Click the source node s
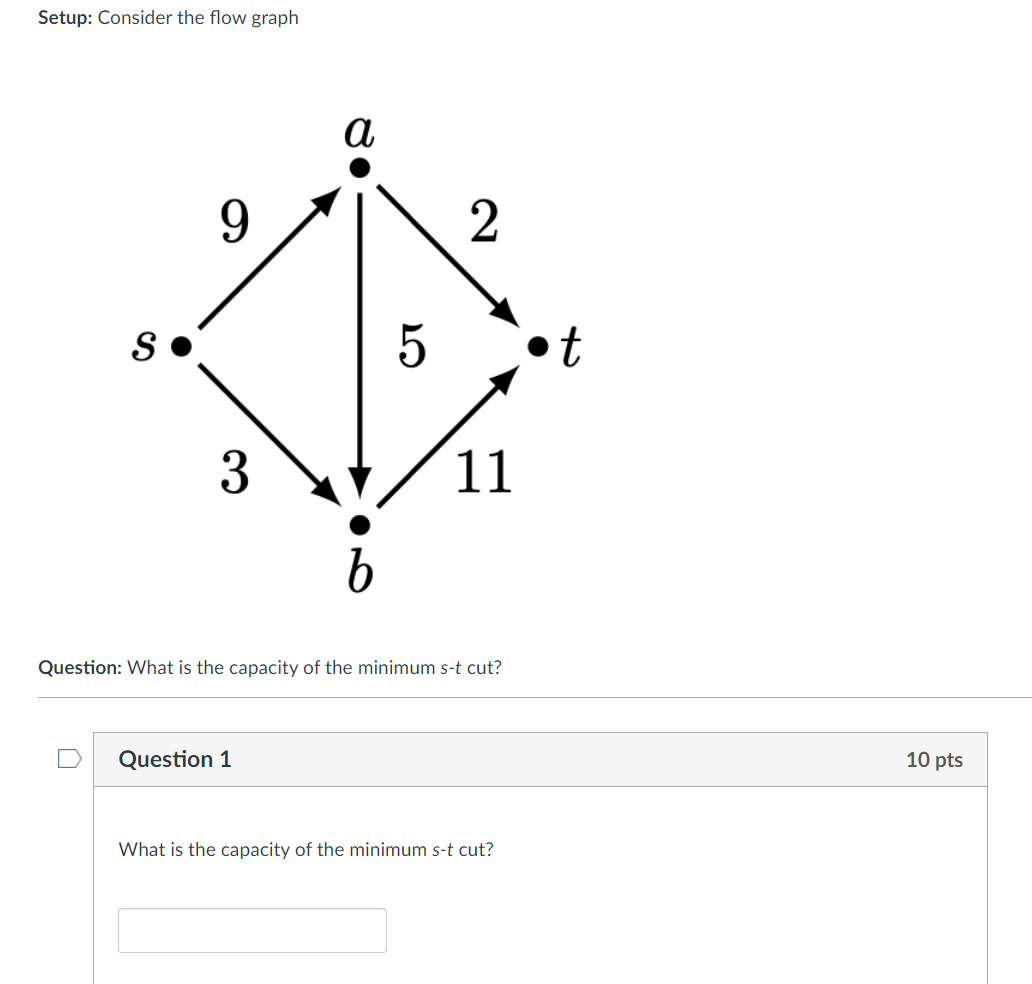 [x=179, y=346]
